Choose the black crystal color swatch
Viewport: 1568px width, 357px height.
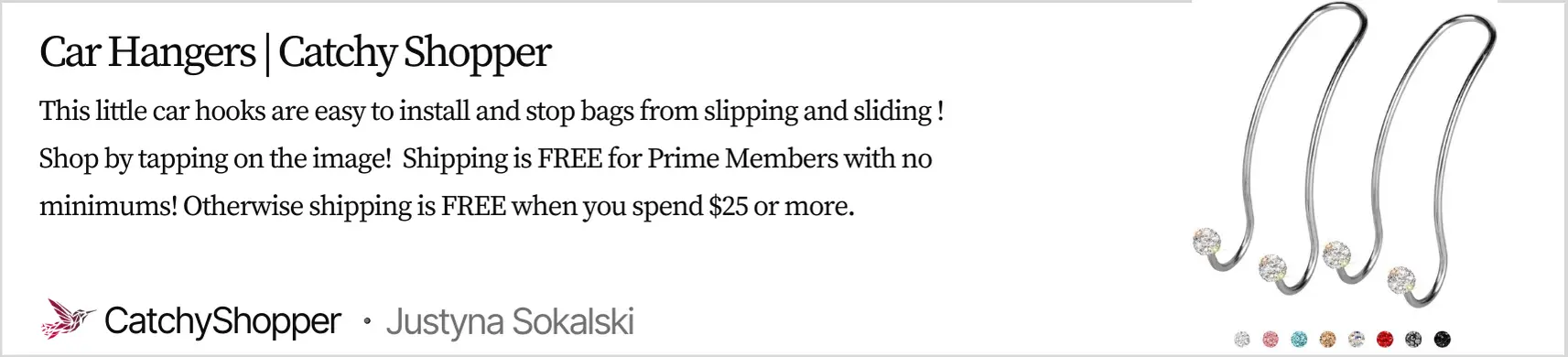click(x=1443, y=339)
